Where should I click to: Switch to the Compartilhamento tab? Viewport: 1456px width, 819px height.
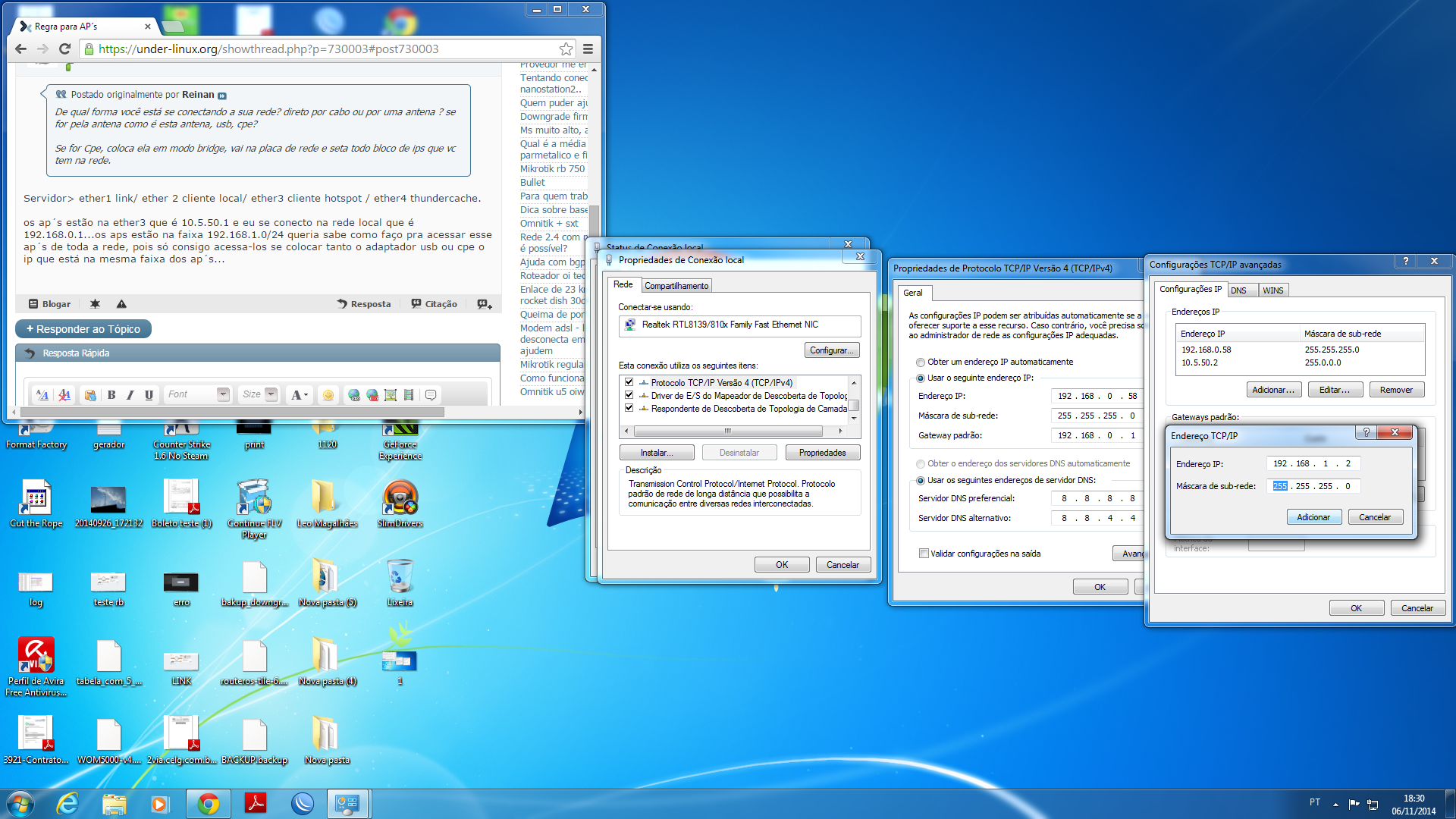[676, 286]
